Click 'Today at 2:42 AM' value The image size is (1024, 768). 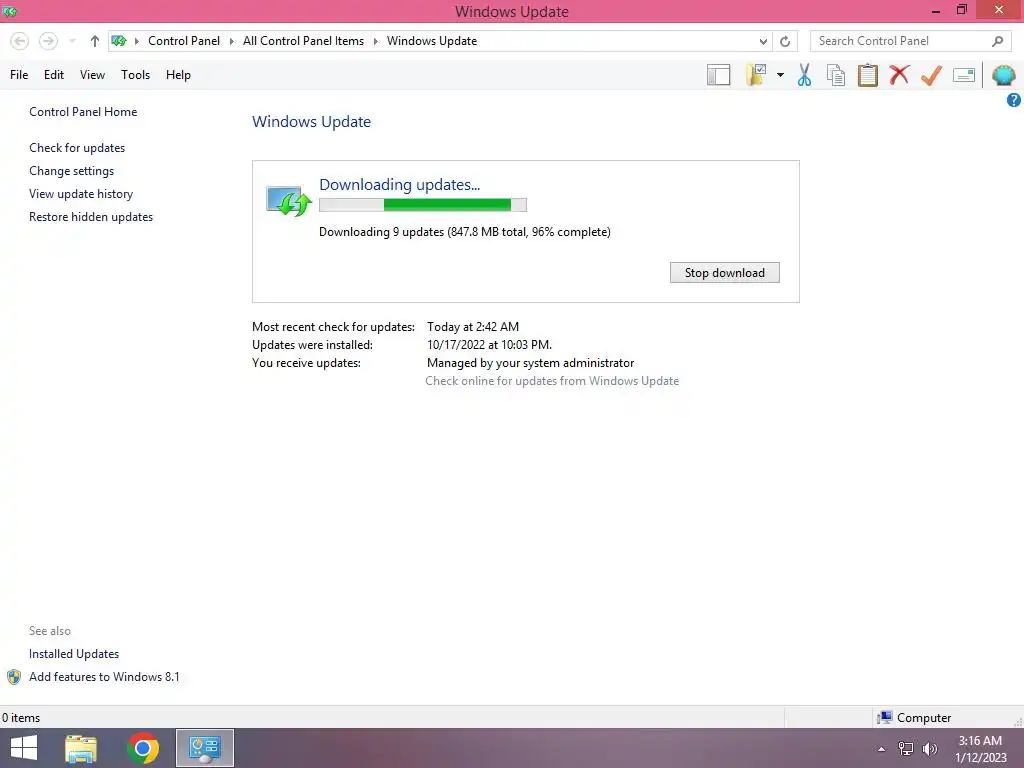point(473,327)
